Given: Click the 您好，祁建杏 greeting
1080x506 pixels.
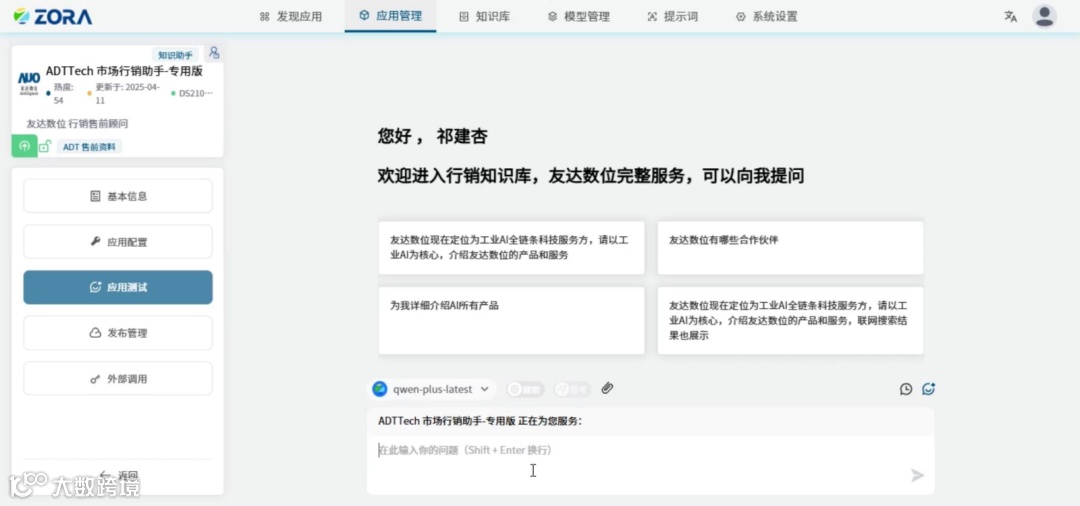Looking at the screenshot, I should [433, 136].
